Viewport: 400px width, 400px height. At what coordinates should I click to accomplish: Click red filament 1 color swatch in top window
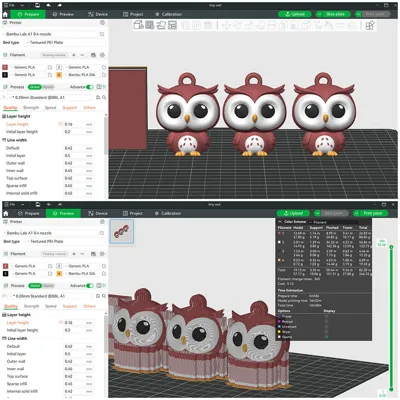[x=5, y=67]
